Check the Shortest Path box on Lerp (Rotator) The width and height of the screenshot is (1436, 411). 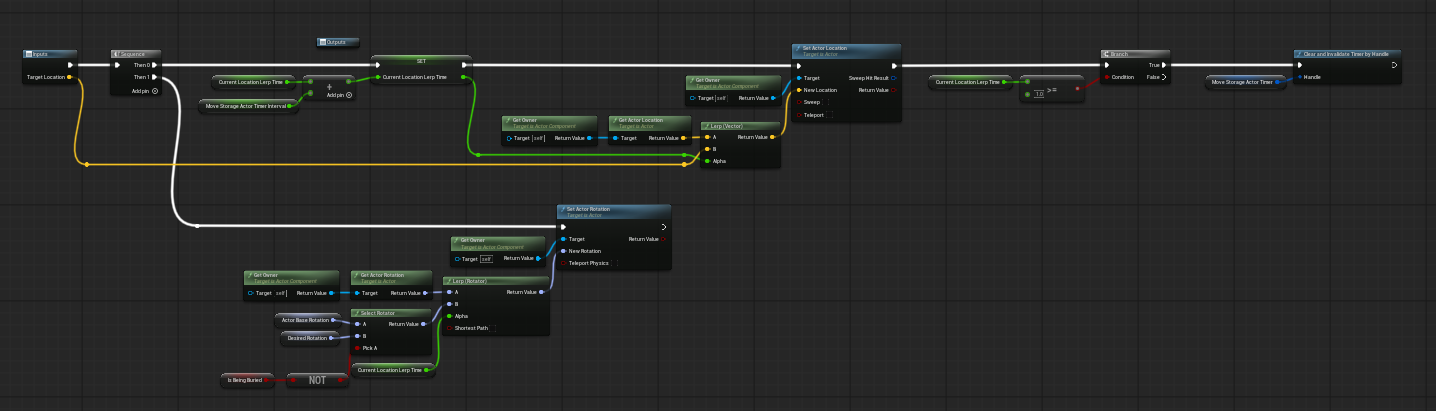[494, 328]
